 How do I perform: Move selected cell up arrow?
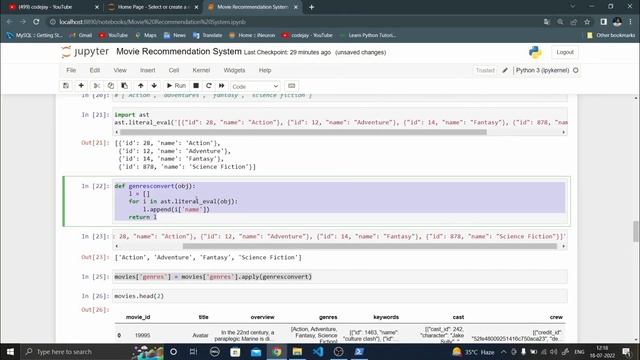(x=140, y=86)
